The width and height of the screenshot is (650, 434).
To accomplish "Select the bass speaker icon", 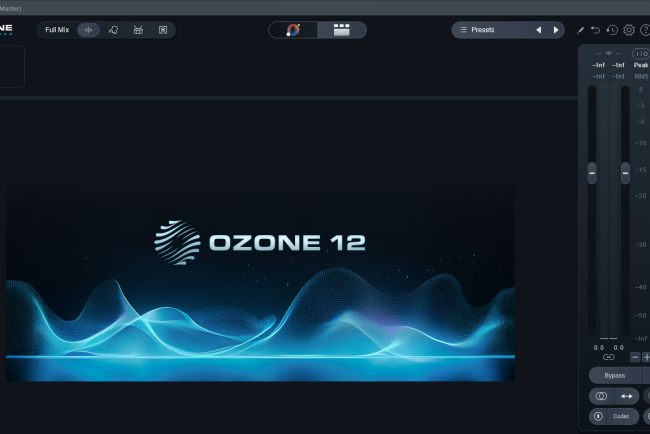I will pos(163,30).
